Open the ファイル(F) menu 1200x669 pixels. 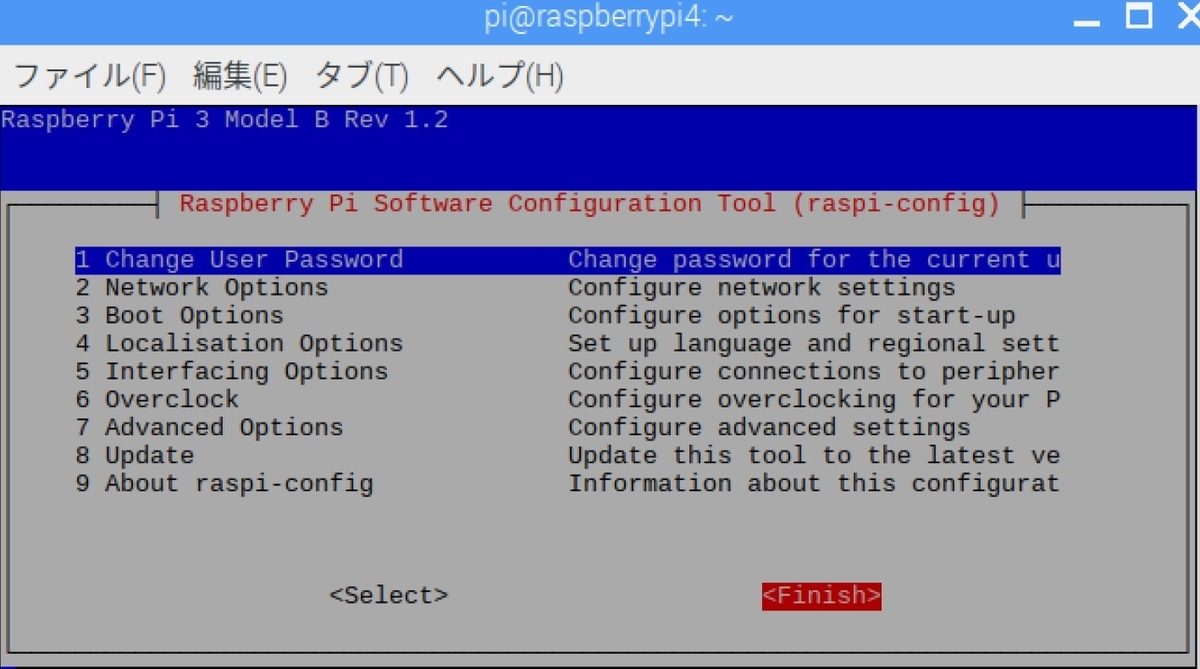[x=89, y=75]
